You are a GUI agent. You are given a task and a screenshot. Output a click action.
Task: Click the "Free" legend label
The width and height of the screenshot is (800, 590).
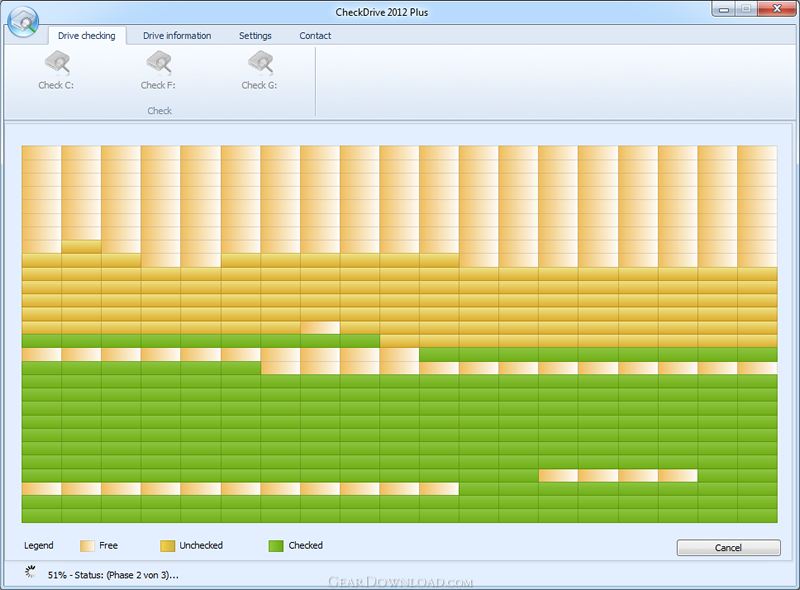pyautogui.click(x=108, y=546)
